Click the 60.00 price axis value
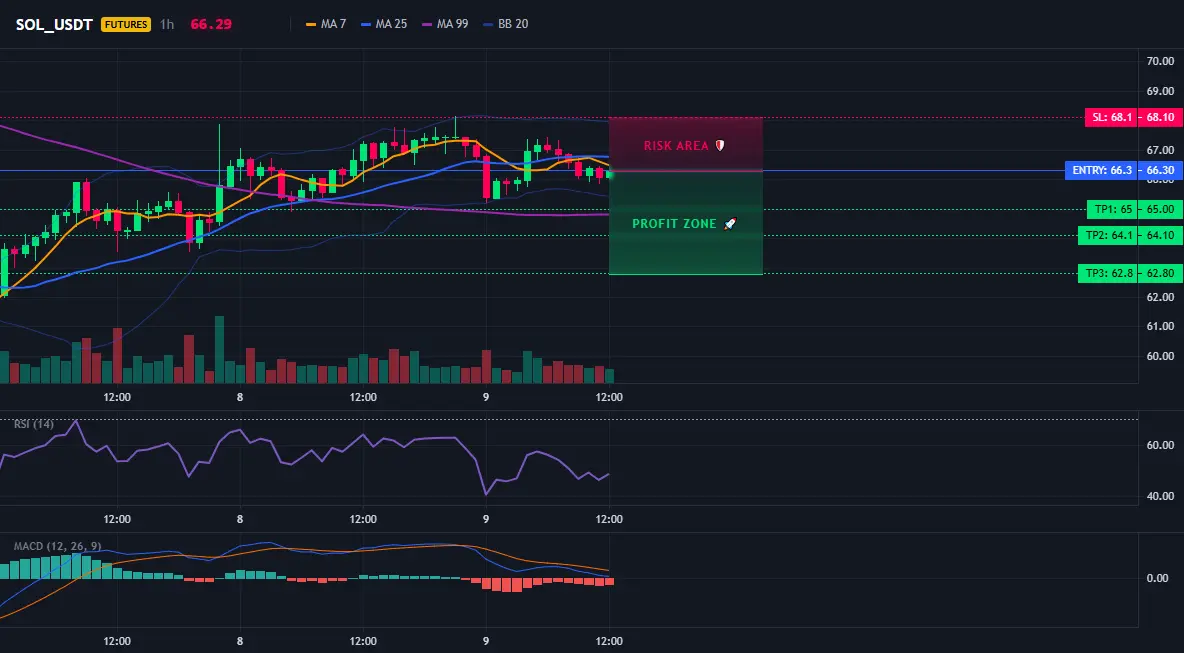The width and height of the screenshot is (1184, 653). point(1160,356)
